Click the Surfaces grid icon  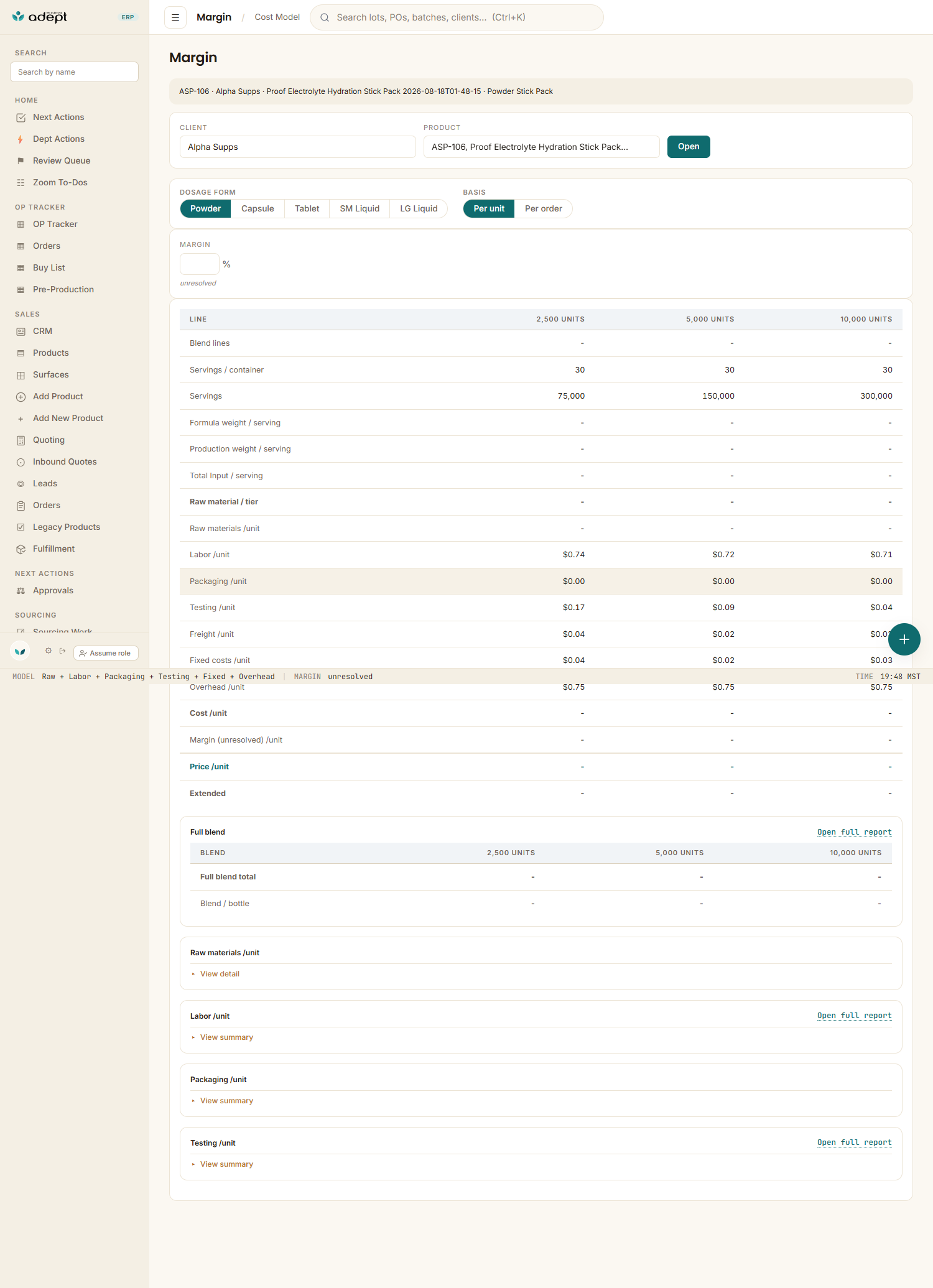21,375
